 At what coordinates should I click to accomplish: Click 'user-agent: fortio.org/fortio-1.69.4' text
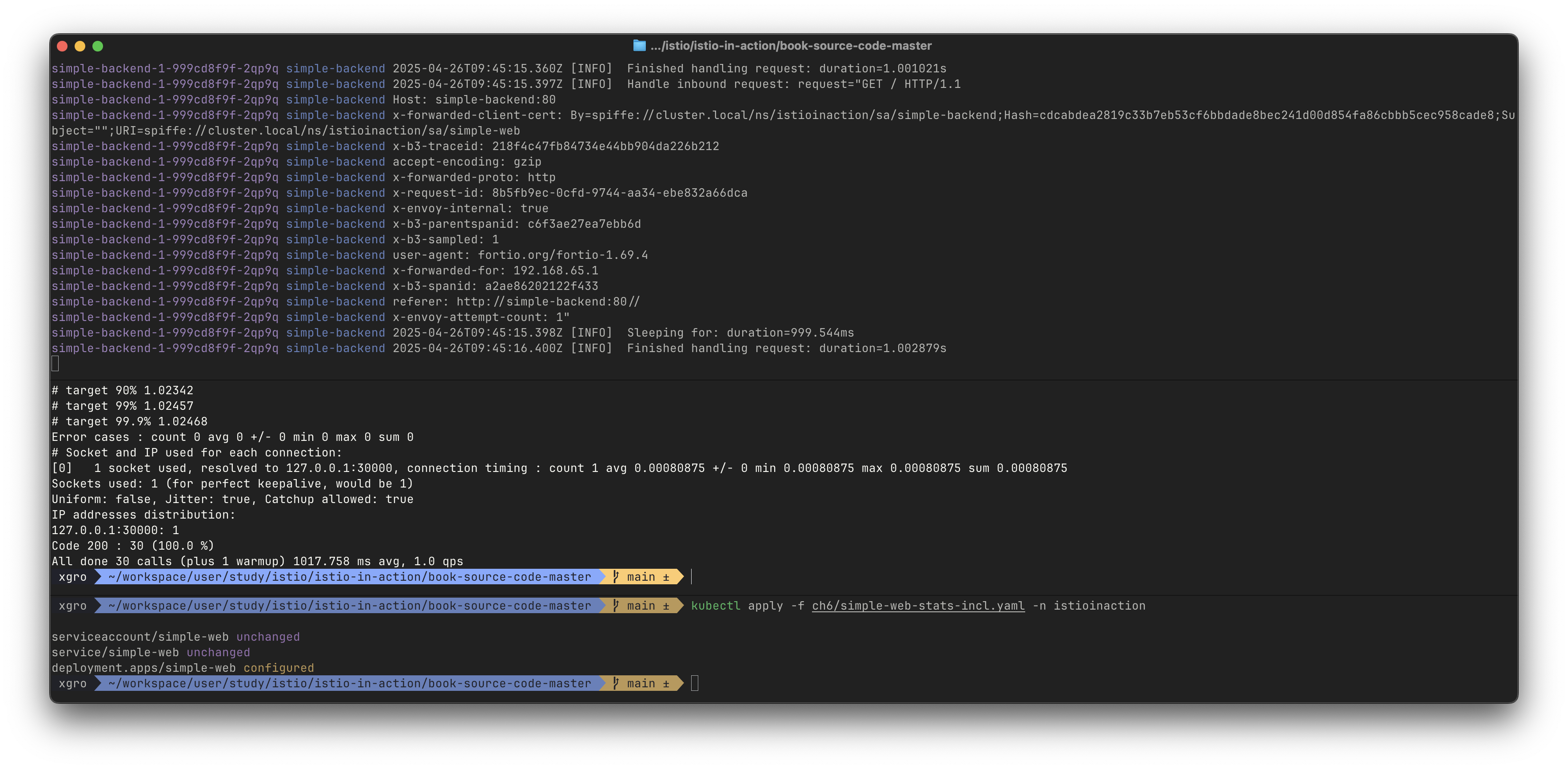pos(521,256)
